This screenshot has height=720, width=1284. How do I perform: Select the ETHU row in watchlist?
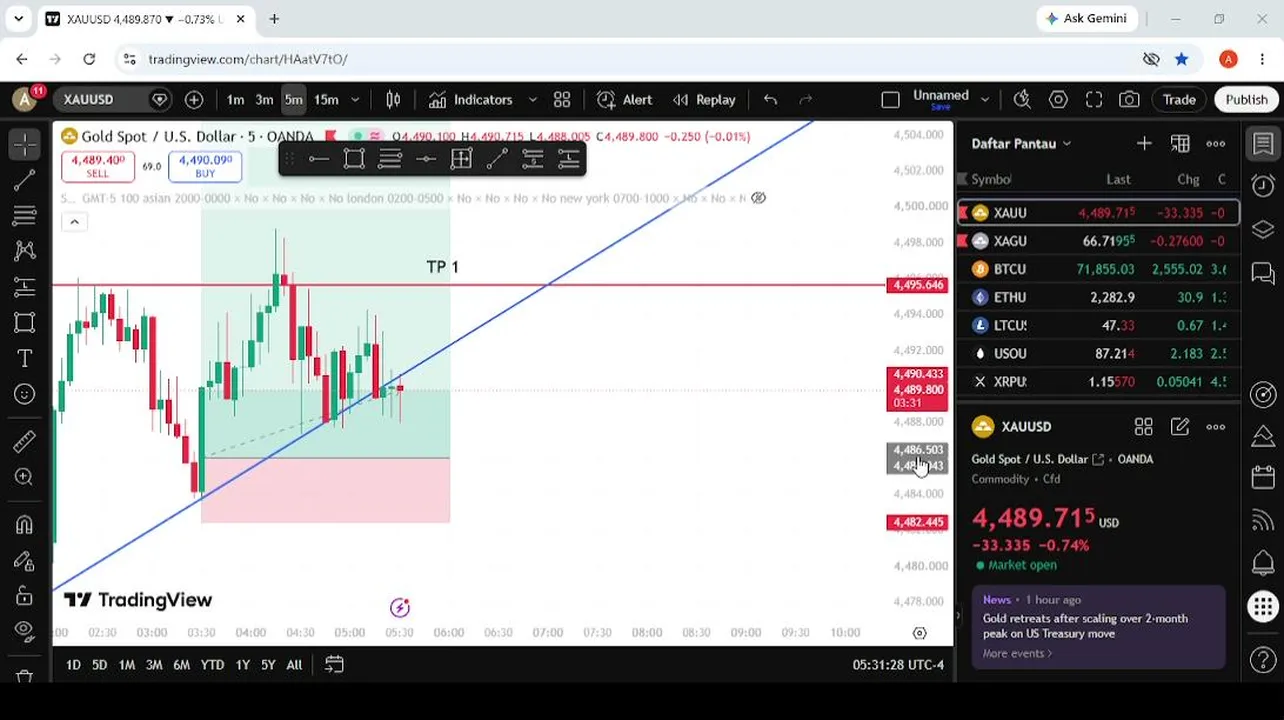(x=1099, y=297)
